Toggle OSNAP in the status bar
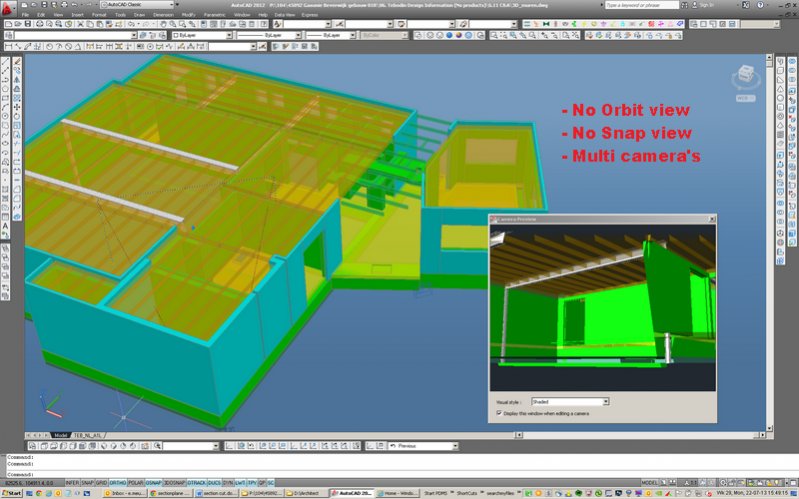The width and height of the screenshot is (799, 499). coord(153,482)
